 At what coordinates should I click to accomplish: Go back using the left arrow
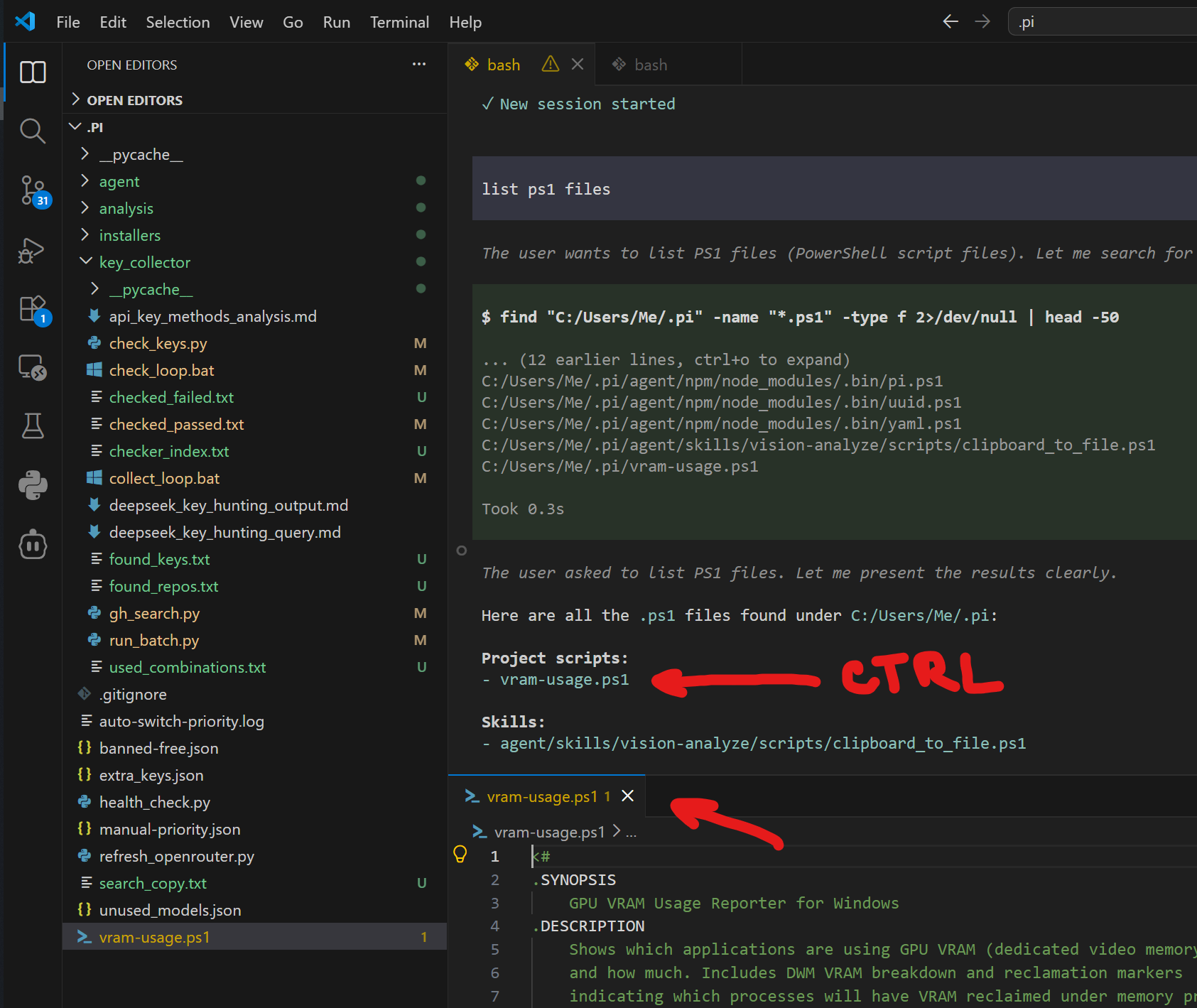point(950,22)
